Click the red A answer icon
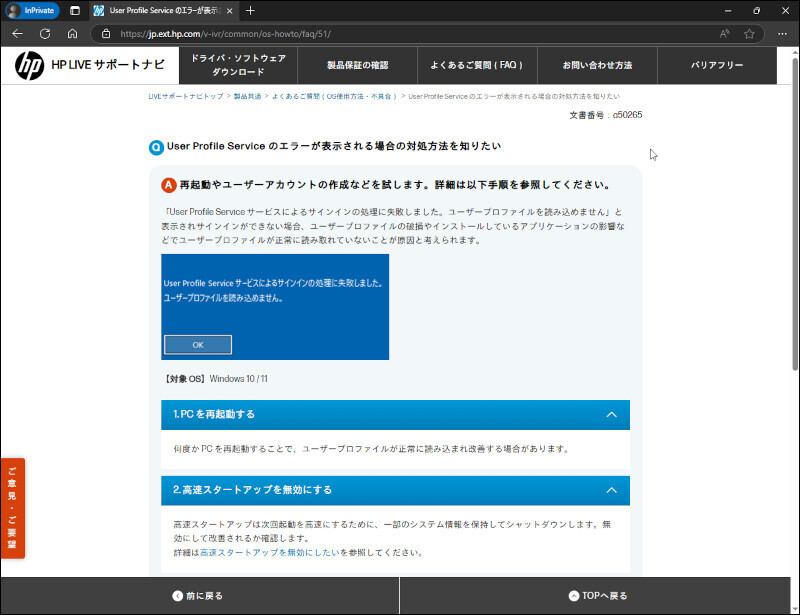This screenshot has height=615, width=800. coord(169,185)
